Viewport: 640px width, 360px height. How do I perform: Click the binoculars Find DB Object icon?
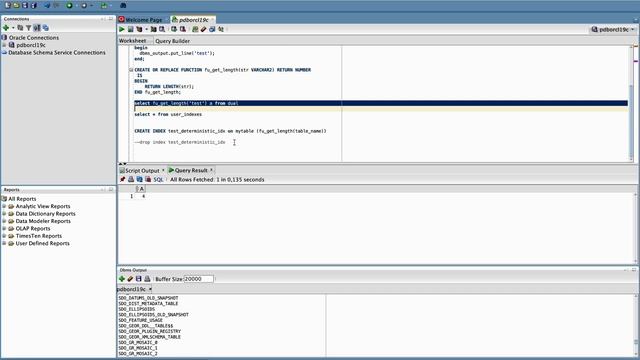coord(123,5)
